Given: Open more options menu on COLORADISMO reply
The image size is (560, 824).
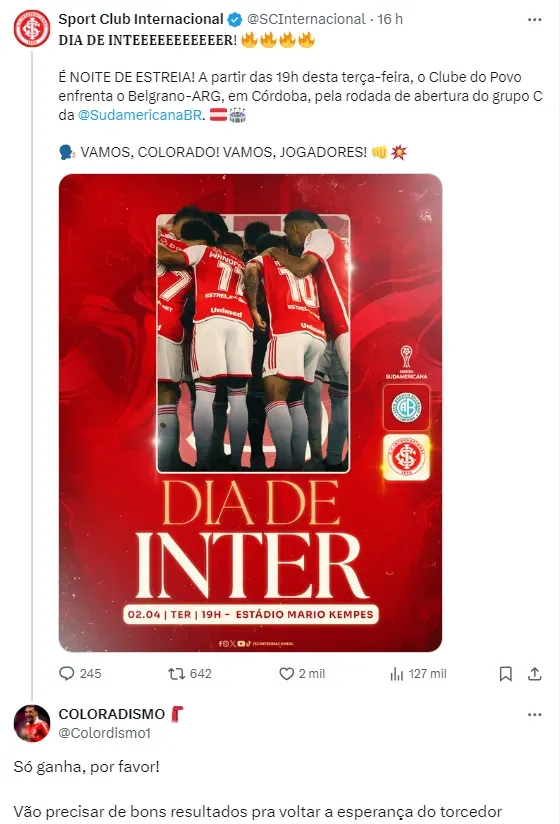Looking at the screenshot, I should [534, 714].
